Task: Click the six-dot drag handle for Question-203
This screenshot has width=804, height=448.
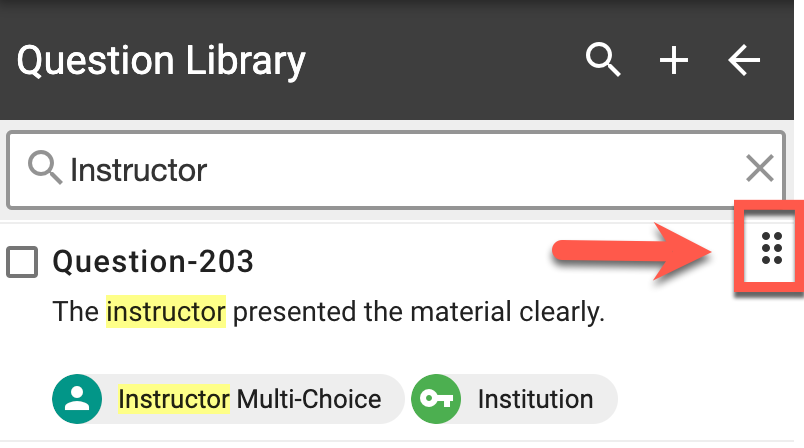Action: click(x=770, y=247)
